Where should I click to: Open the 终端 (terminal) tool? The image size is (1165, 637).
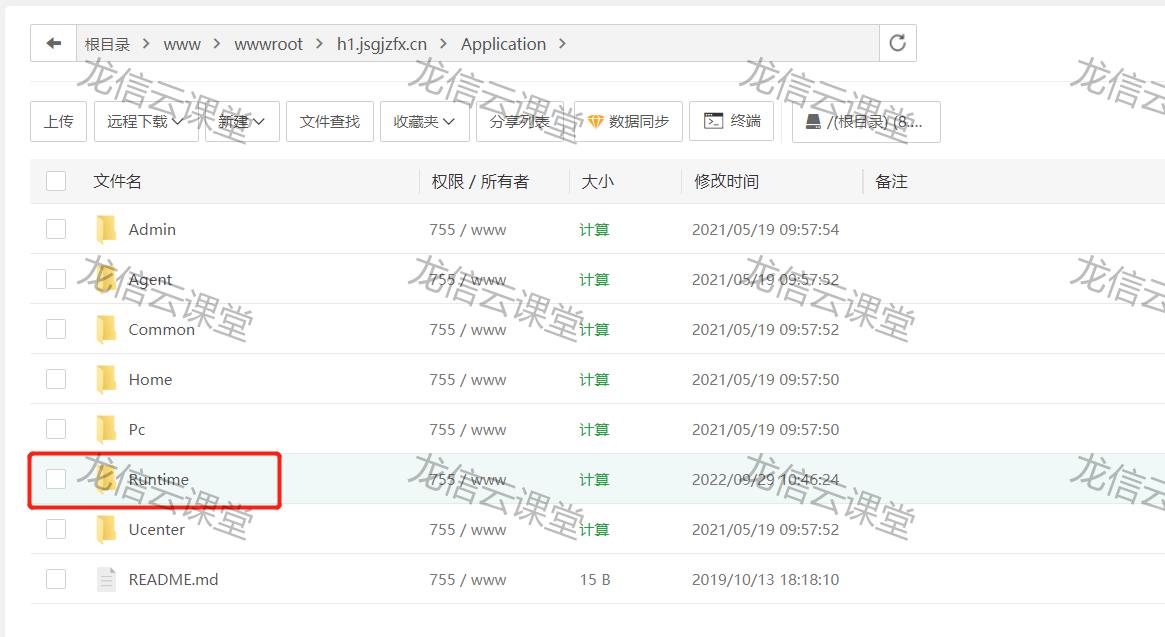click(731, 121)
